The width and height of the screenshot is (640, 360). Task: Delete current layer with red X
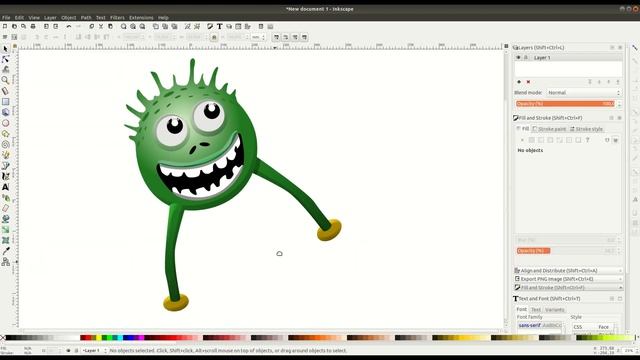click(528, 82)
